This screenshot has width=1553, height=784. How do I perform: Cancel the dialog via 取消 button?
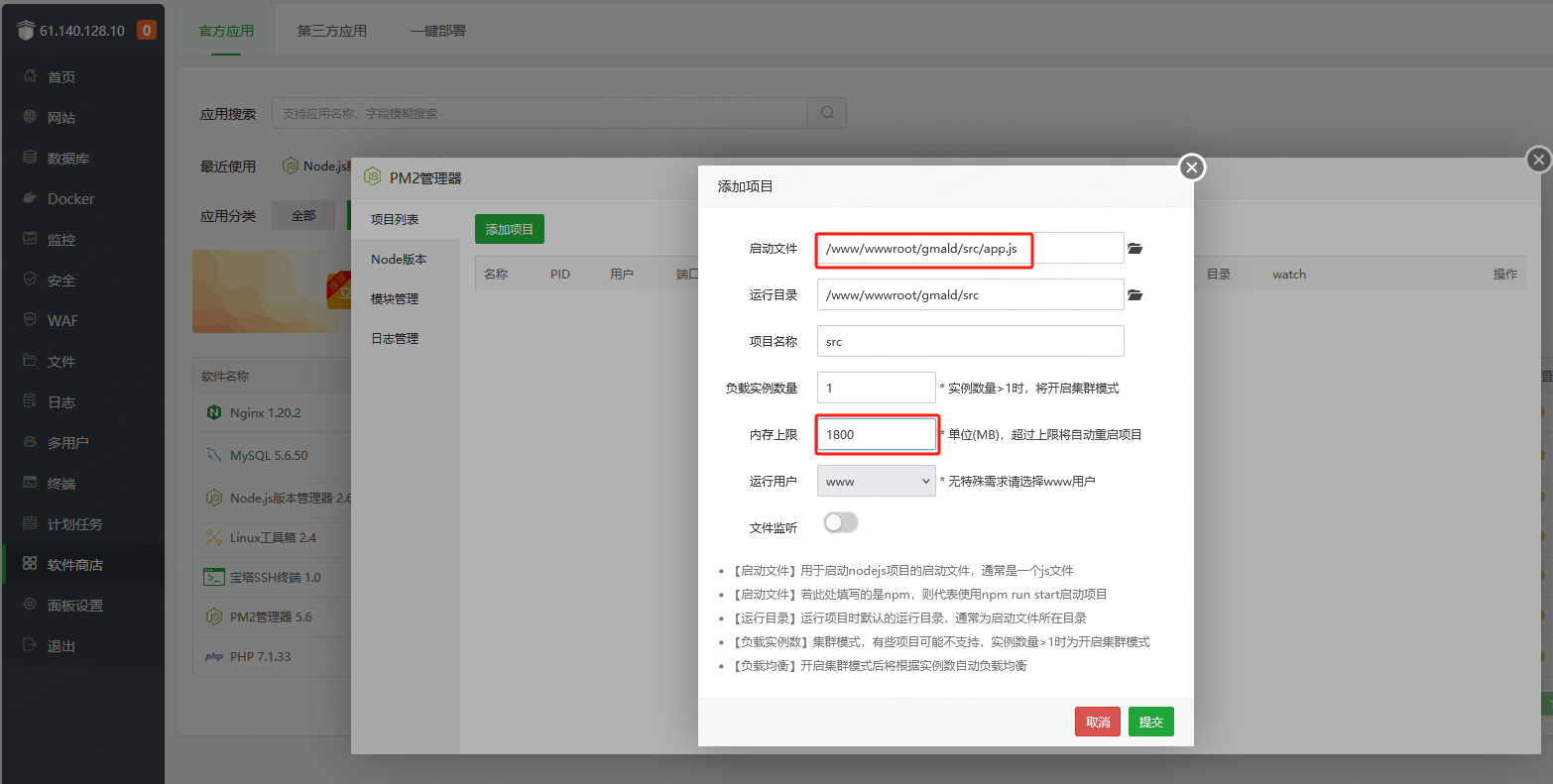pos(1097,722)
